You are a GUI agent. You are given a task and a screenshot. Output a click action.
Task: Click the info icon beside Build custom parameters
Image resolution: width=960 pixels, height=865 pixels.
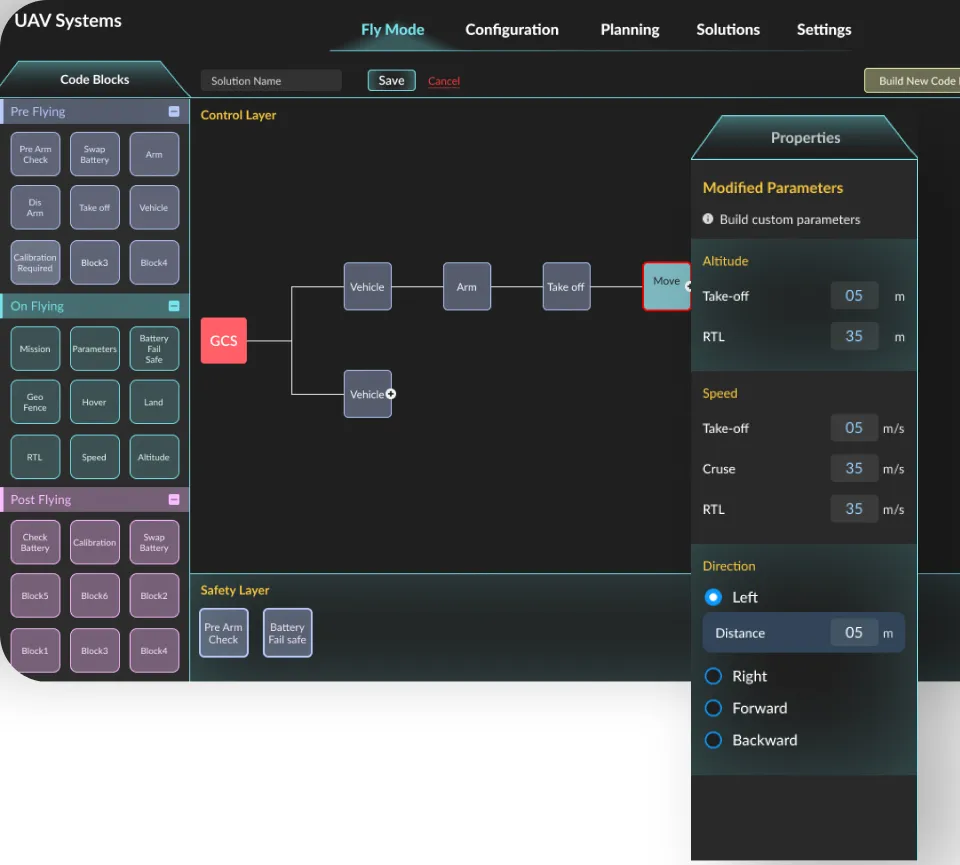[708, 219]
